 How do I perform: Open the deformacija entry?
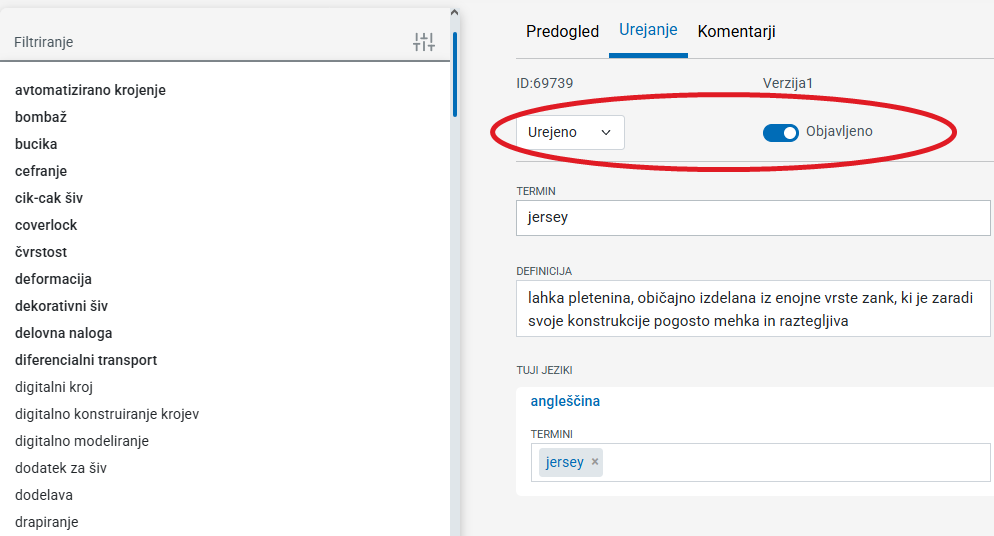(53, 279)
